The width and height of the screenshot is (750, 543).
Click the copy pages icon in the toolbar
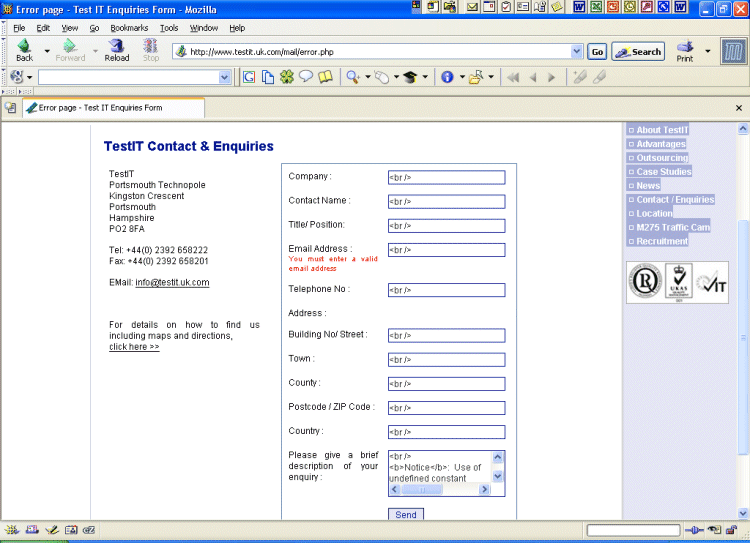click(x=268, y=77)
